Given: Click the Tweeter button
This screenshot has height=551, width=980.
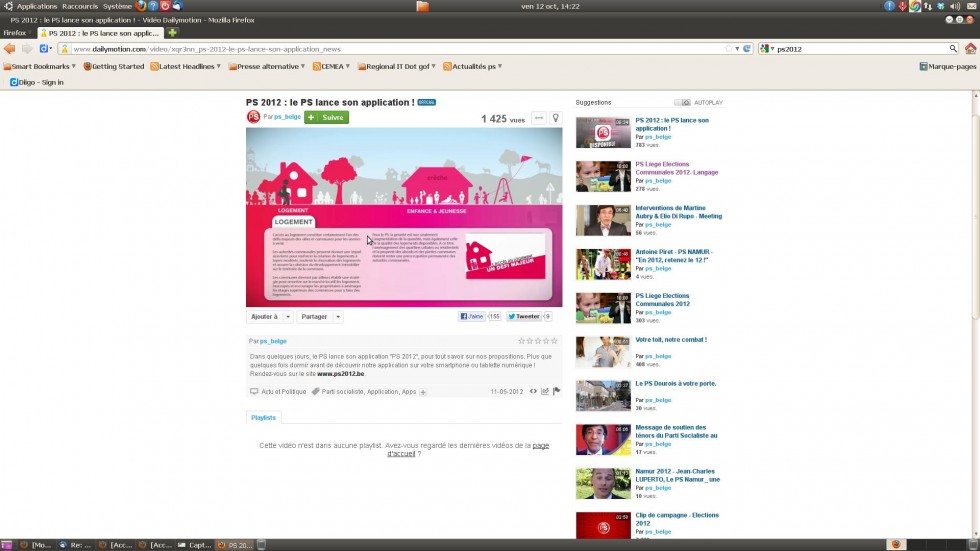Looking at the screenshot, I should [x=524, y=317].
